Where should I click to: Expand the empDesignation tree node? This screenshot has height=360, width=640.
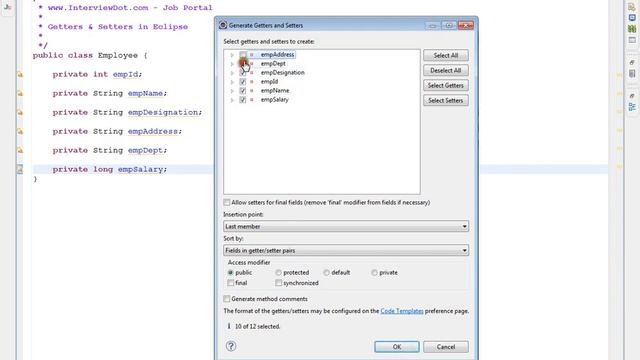(x=232, y=73)
